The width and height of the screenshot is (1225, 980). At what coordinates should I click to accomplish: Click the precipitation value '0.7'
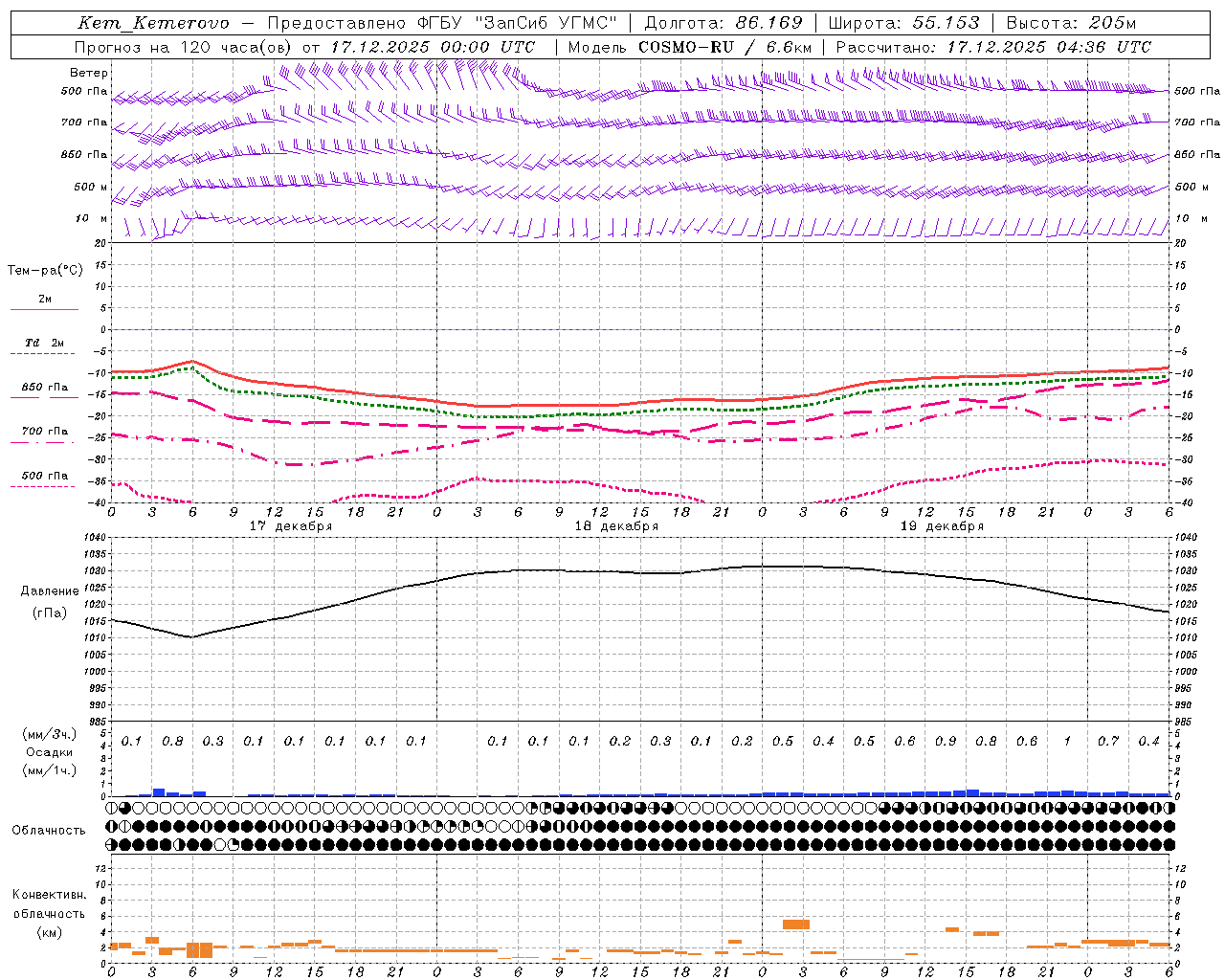click(1108, 742)
